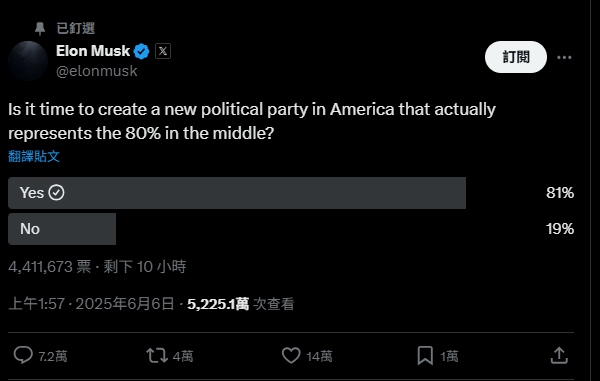Open the three-dot more options menu
Screen dimensions: 600x381
(x=564, y=57)
